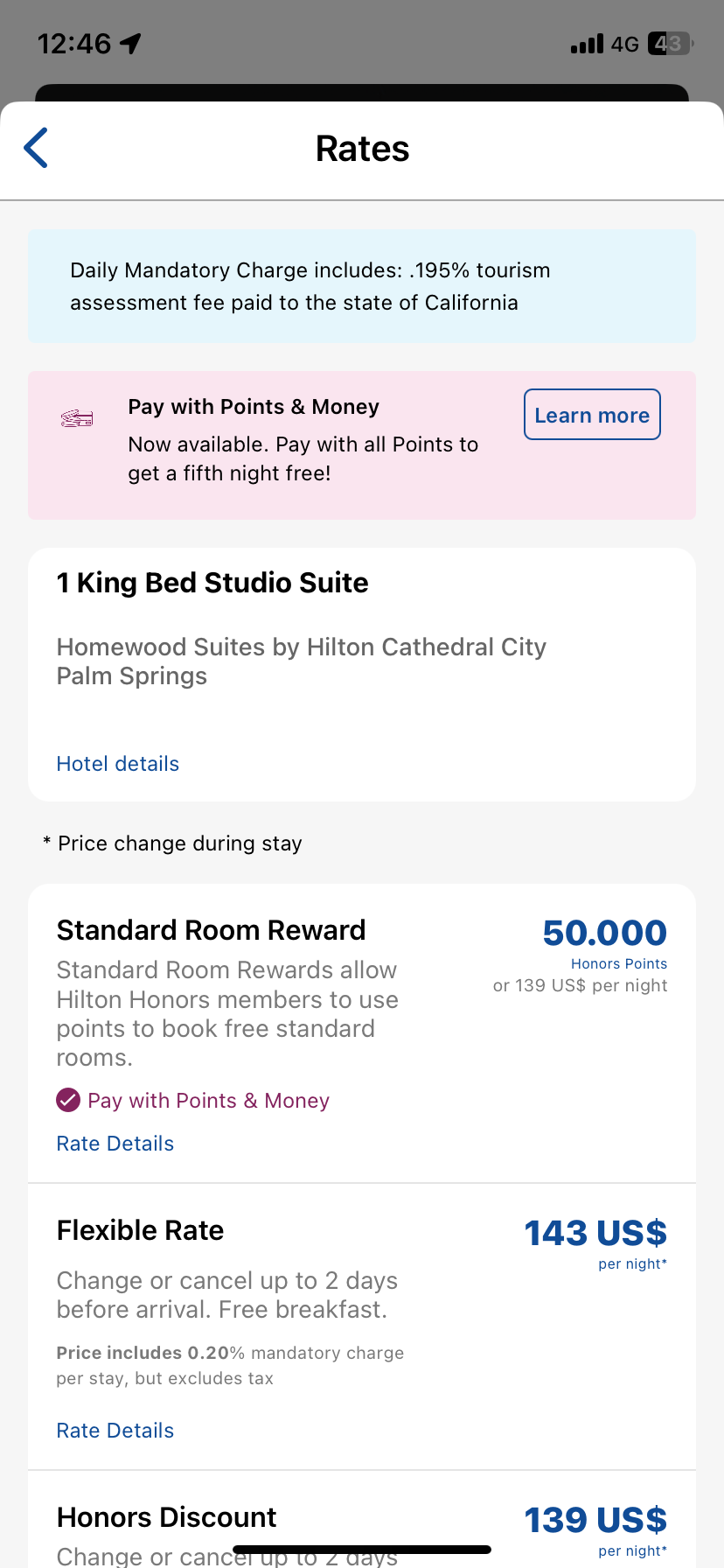This screenshot has width=724, height=1568.
Task: Tap the back arrow icon
Action: coord(36,148)
